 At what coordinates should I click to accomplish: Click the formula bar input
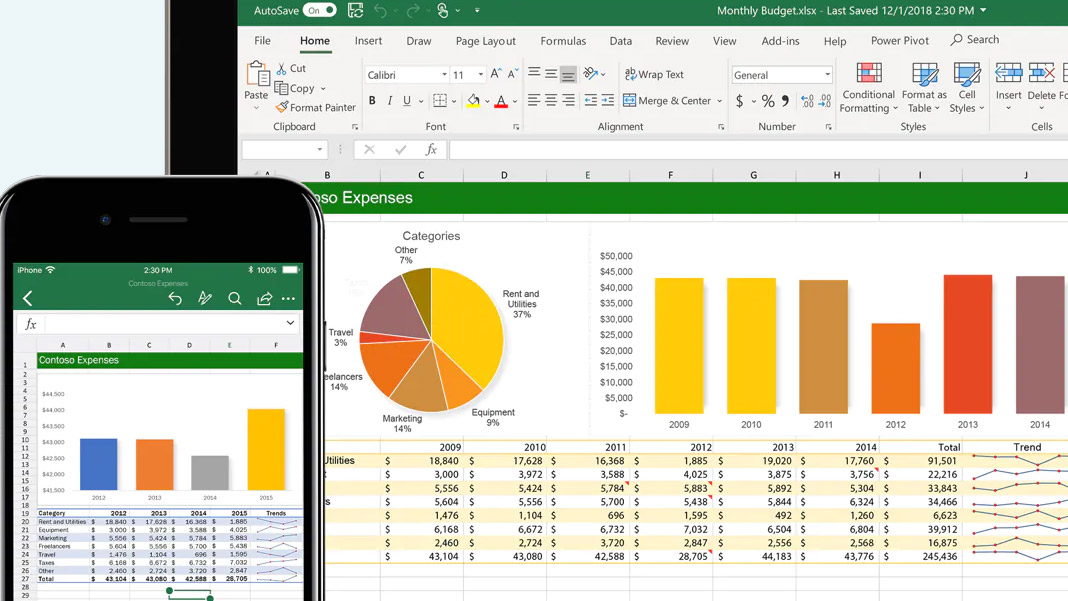[x=758, y=149]
